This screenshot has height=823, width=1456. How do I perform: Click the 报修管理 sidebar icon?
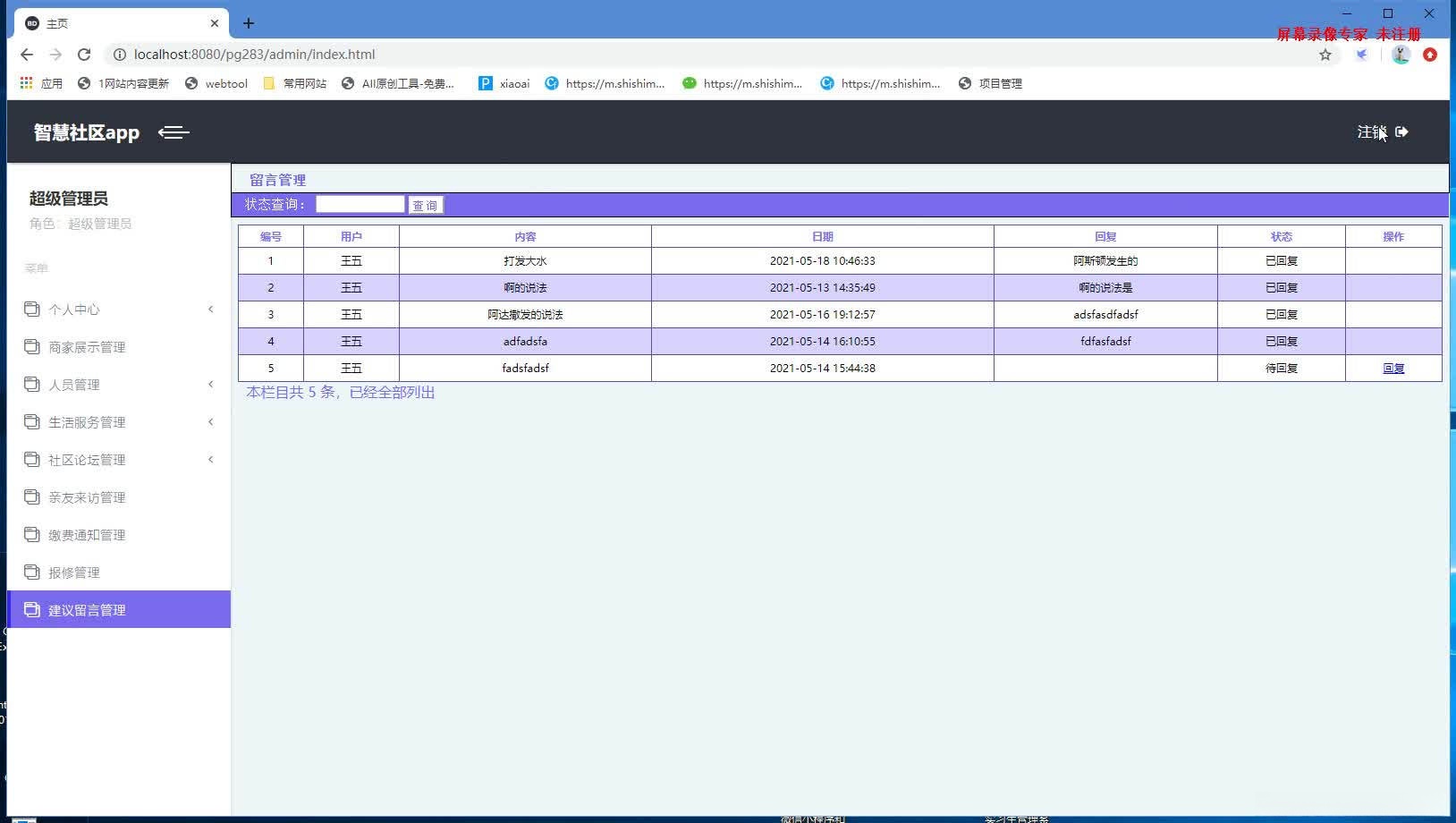tap(32, 572)
